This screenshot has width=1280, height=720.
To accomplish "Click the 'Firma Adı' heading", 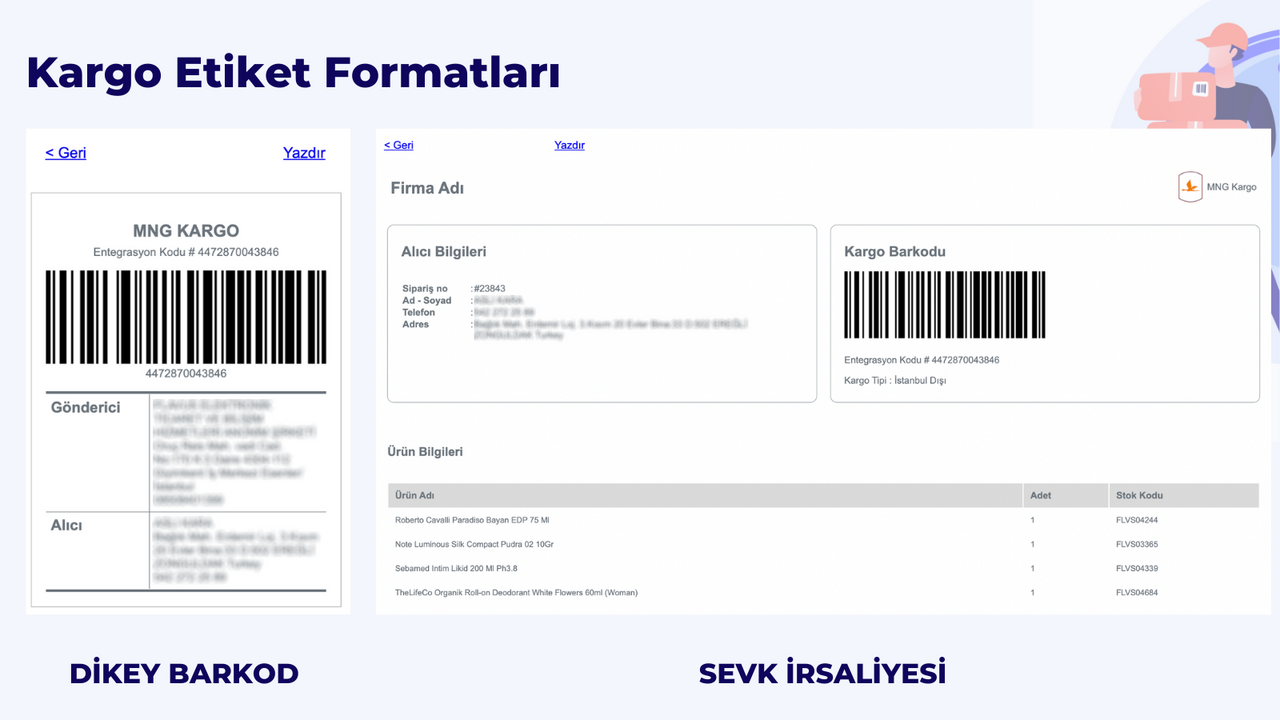I will (427, 188).
